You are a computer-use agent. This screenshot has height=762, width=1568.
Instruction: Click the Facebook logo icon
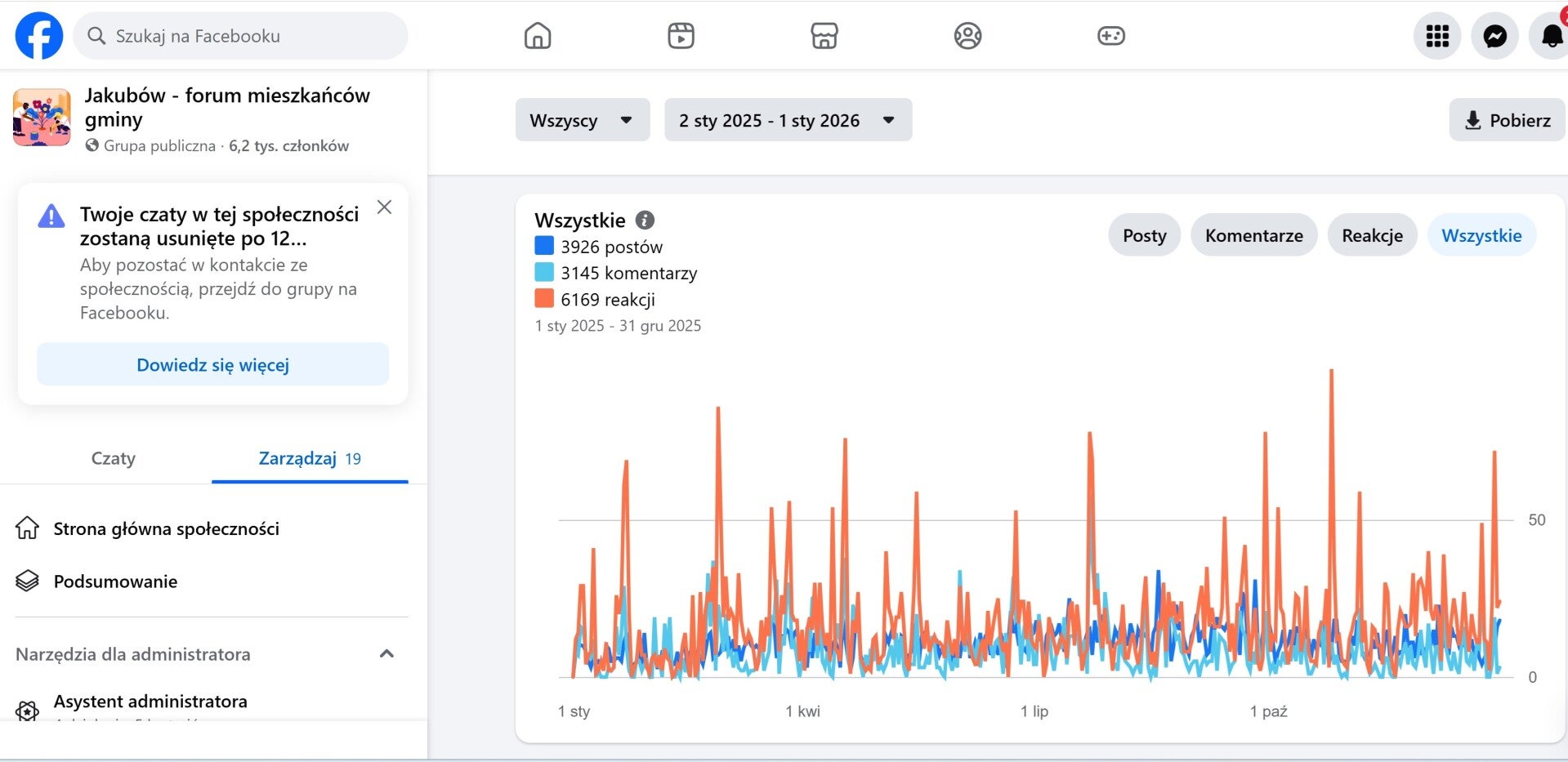[x=38, y=36]
